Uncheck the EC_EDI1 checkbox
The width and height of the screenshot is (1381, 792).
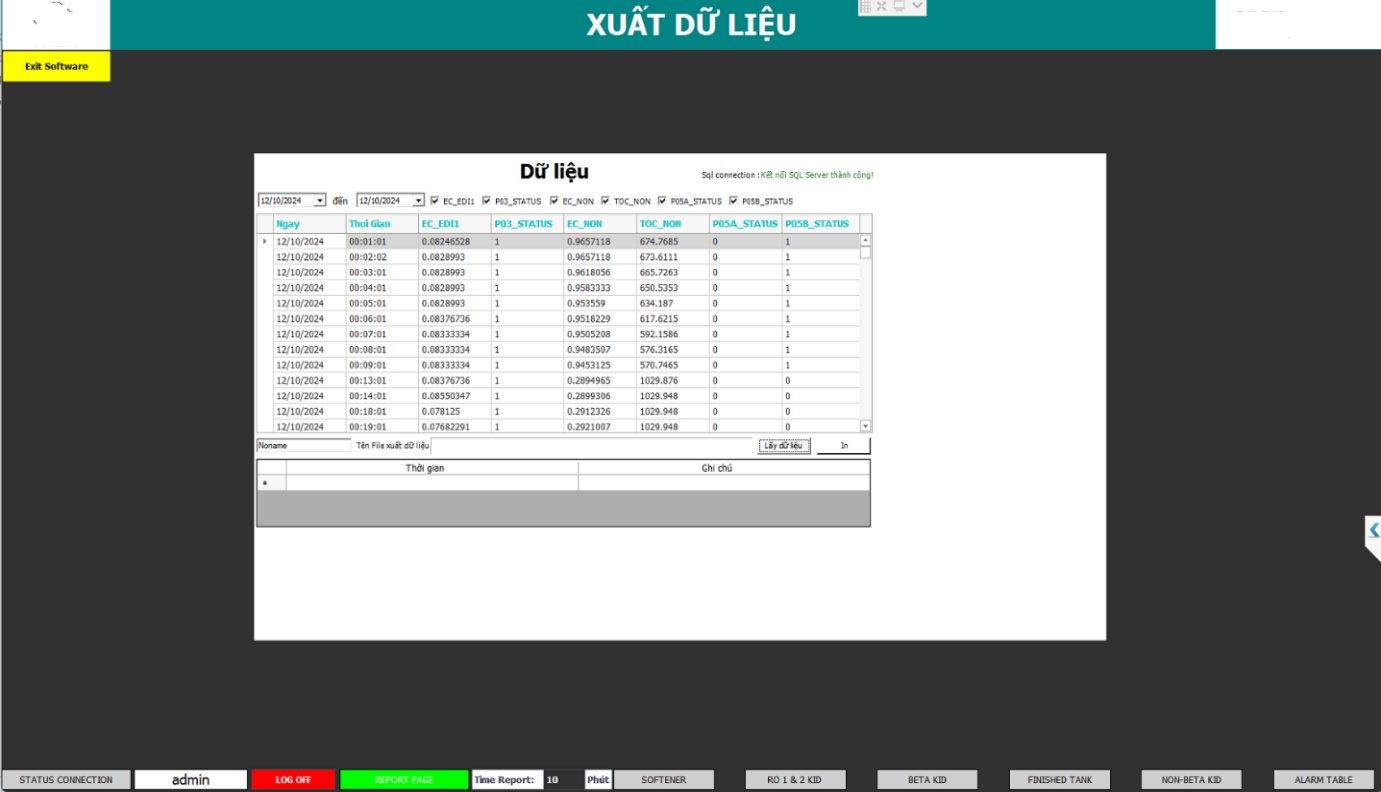coord(434,201)
